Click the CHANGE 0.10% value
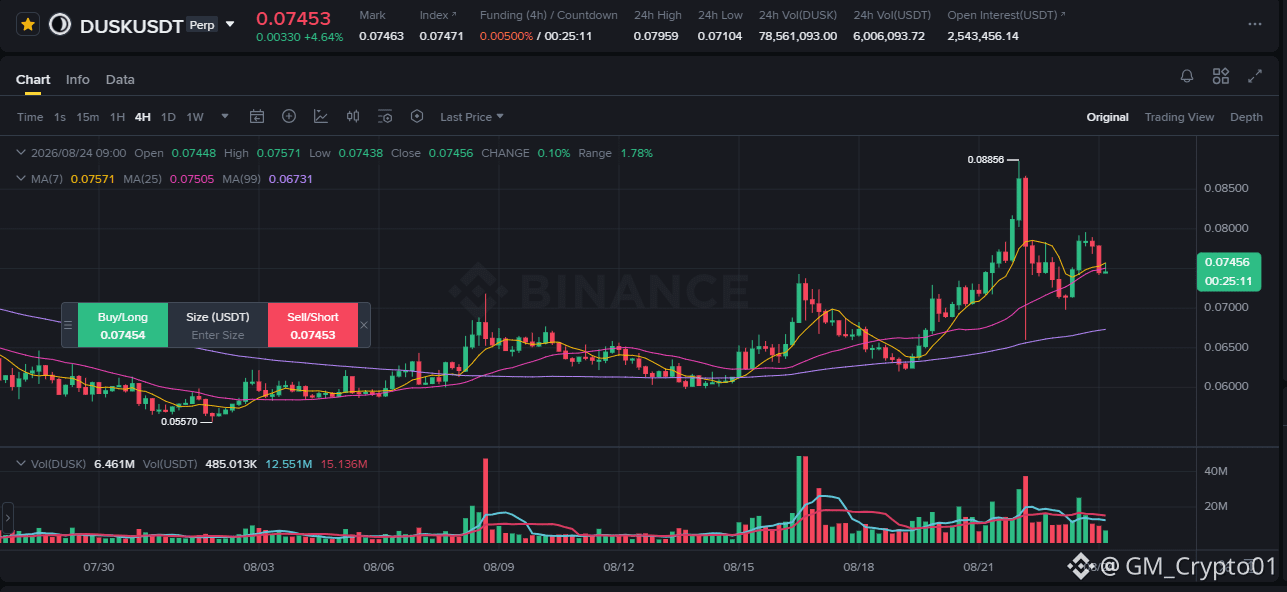Image resolution: width=1287 pixels, height=592 pixels. coord(553,153)
